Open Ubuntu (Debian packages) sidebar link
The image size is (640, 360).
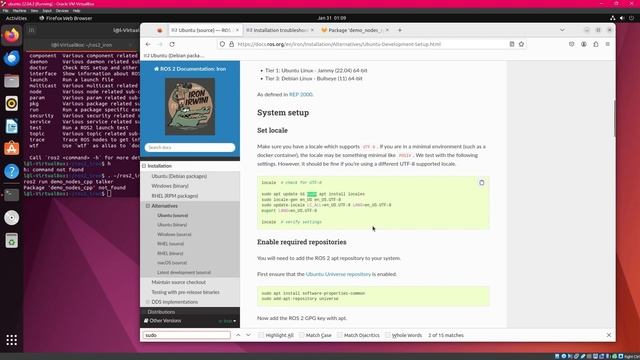pos(179,176)
